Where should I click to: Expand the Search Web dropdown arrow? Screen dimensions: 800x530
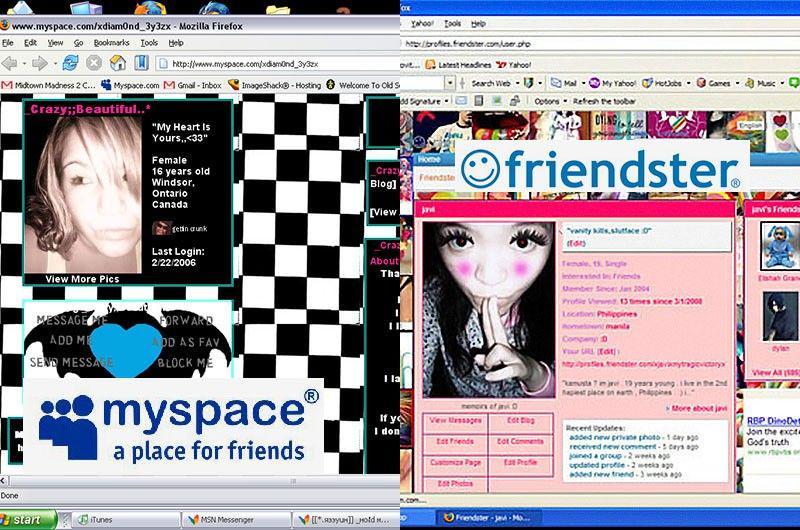tap(517, 83)
